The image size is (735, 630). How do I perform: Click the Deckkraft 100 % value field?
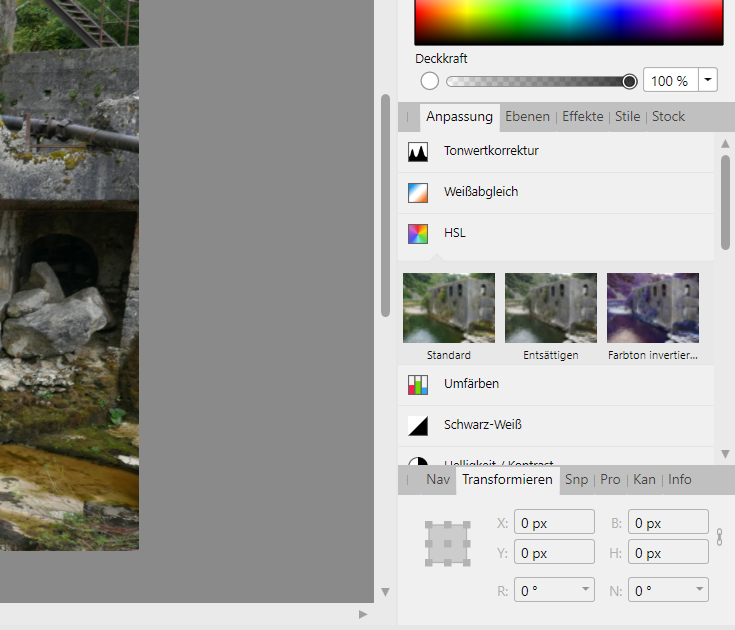pos(671,80)
